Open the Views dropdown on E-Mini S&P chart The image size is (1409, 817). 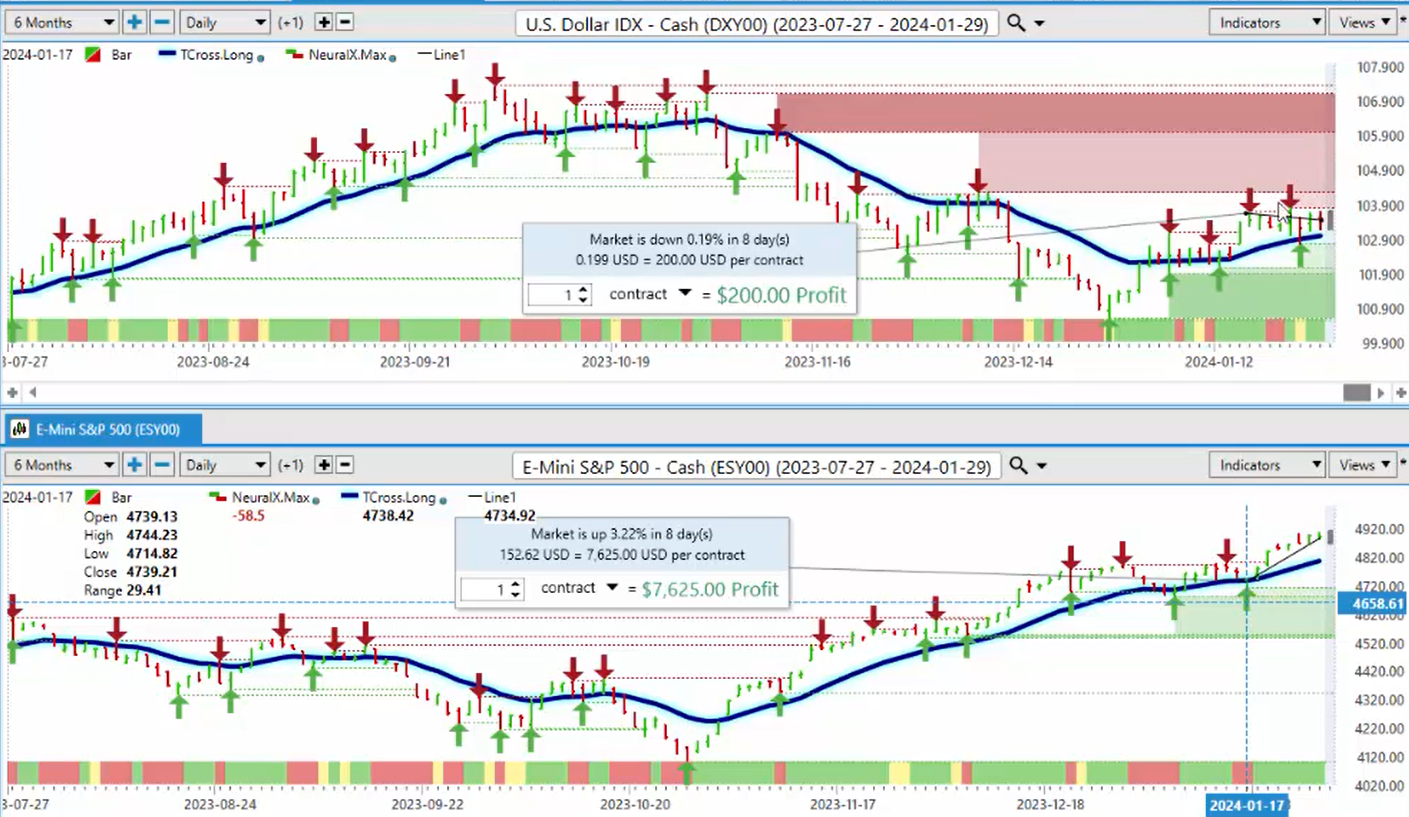(x=1365, y=465)
